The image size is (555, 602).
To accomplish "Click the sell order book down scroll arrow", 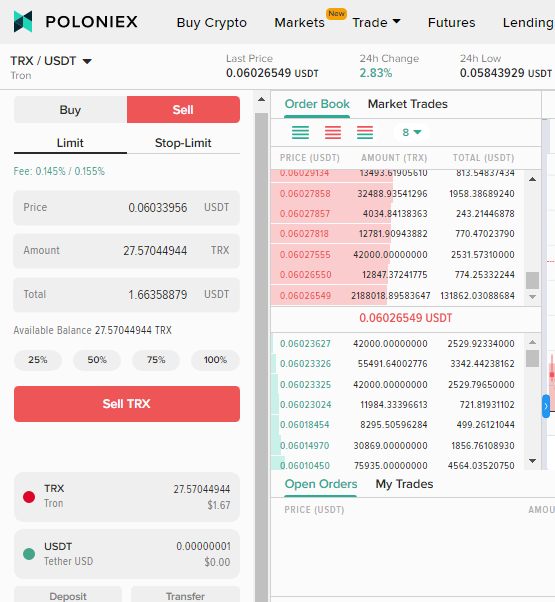I will [x=532, y=297].
